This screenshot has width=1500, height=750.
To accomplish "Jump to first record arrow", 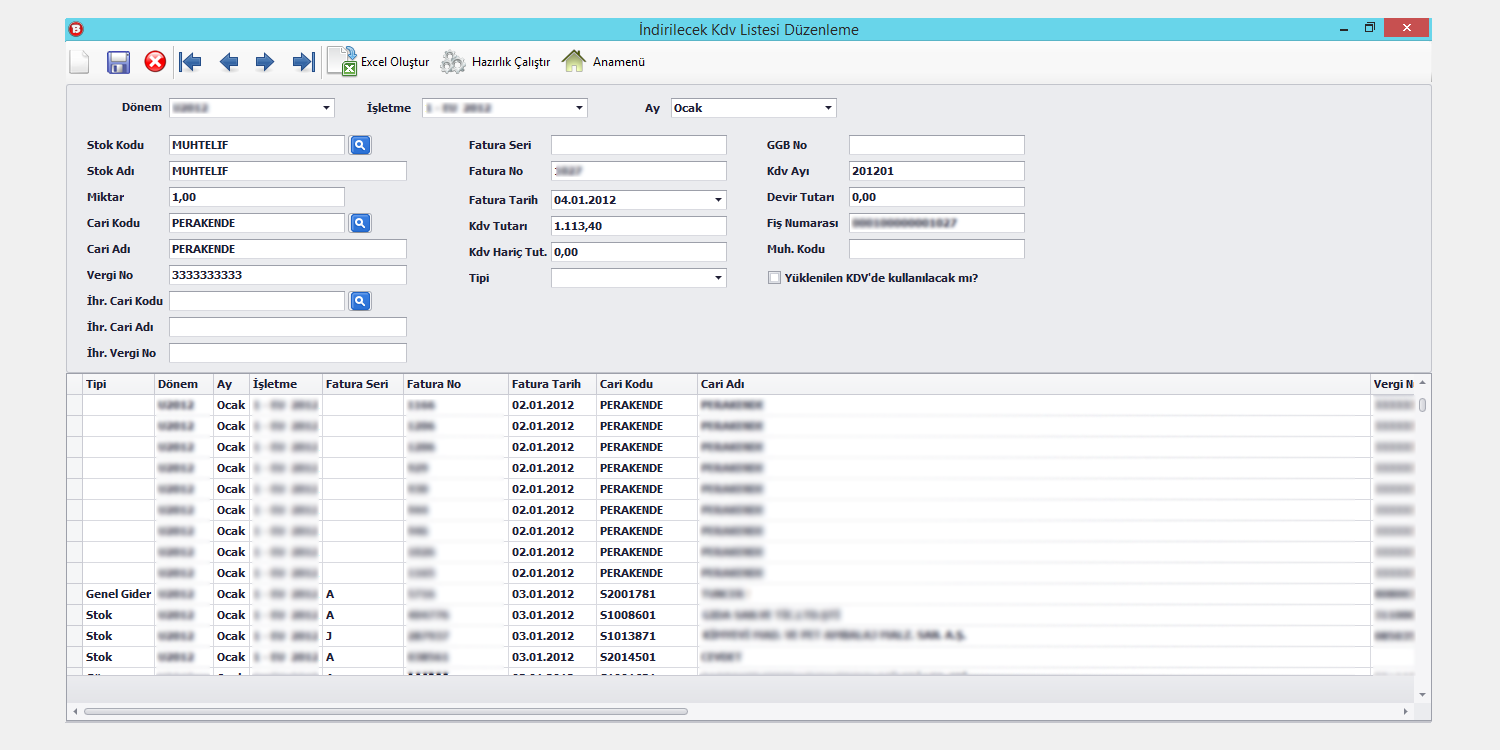I will [190, 62].
